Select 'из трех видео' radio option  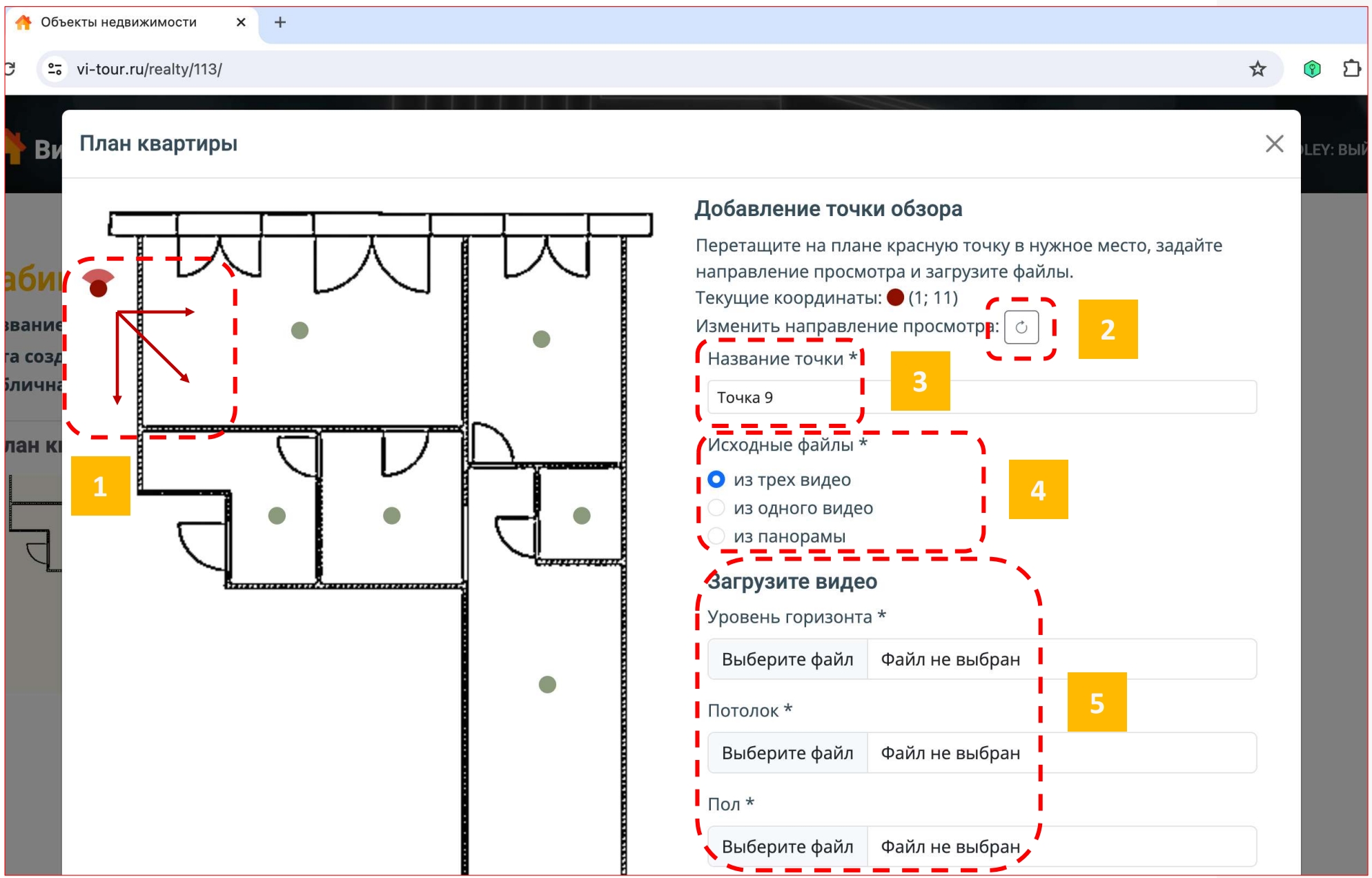[x=716, y=479]
